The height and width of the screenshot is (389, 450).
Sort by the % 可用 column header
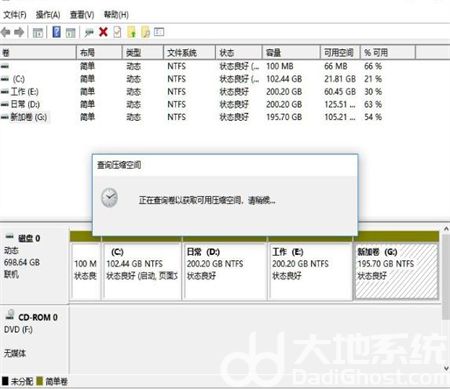[x=388, y=53]
